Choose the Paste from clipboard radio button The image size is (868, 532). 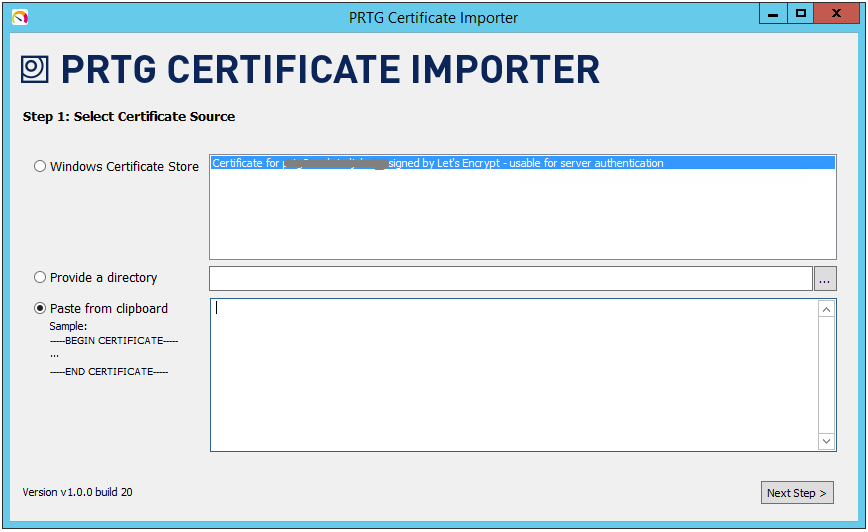point(40,308)
